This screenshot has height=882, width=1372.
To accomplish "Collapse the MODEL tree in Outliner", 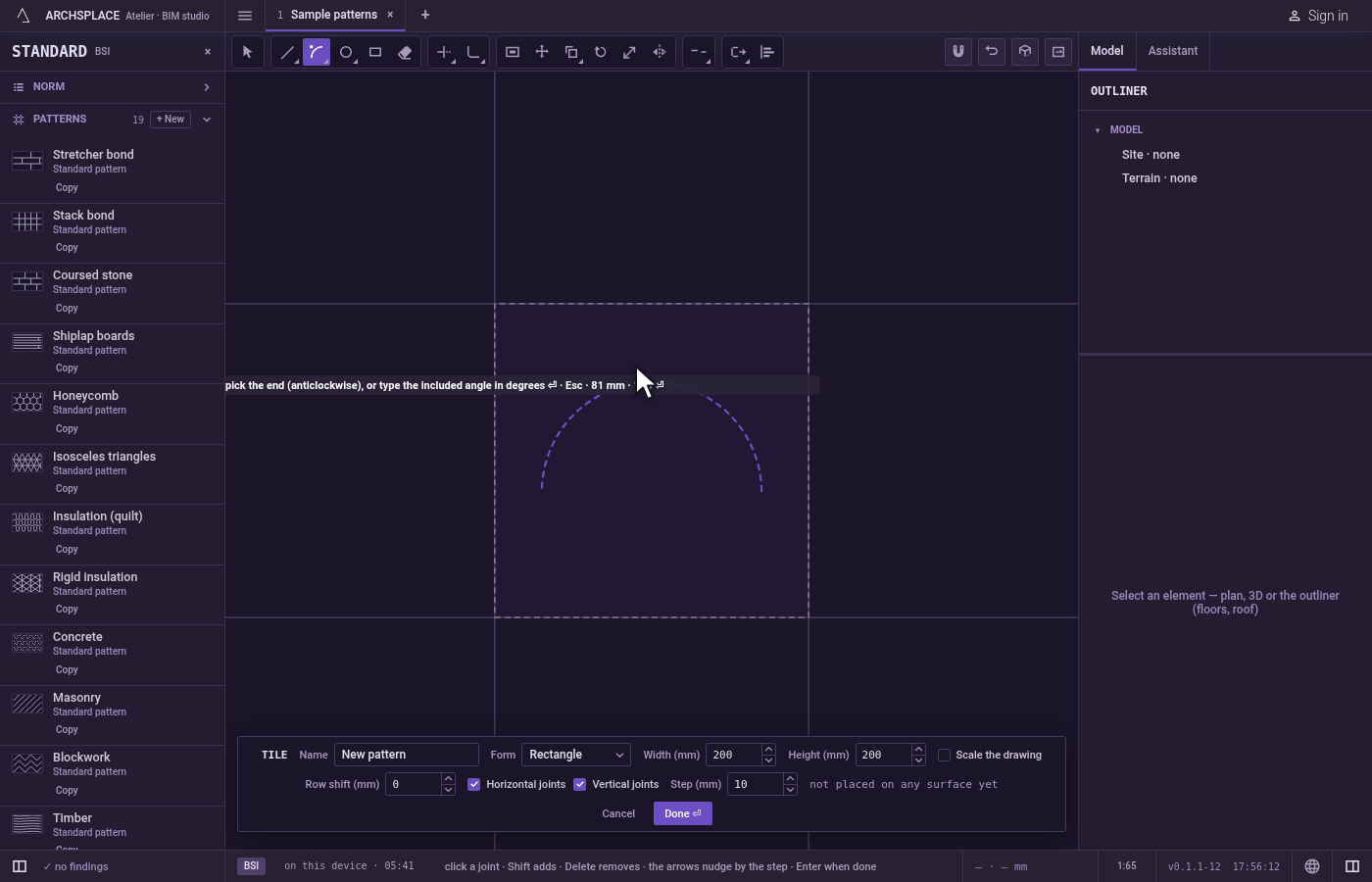I will tap(1098, 130).
